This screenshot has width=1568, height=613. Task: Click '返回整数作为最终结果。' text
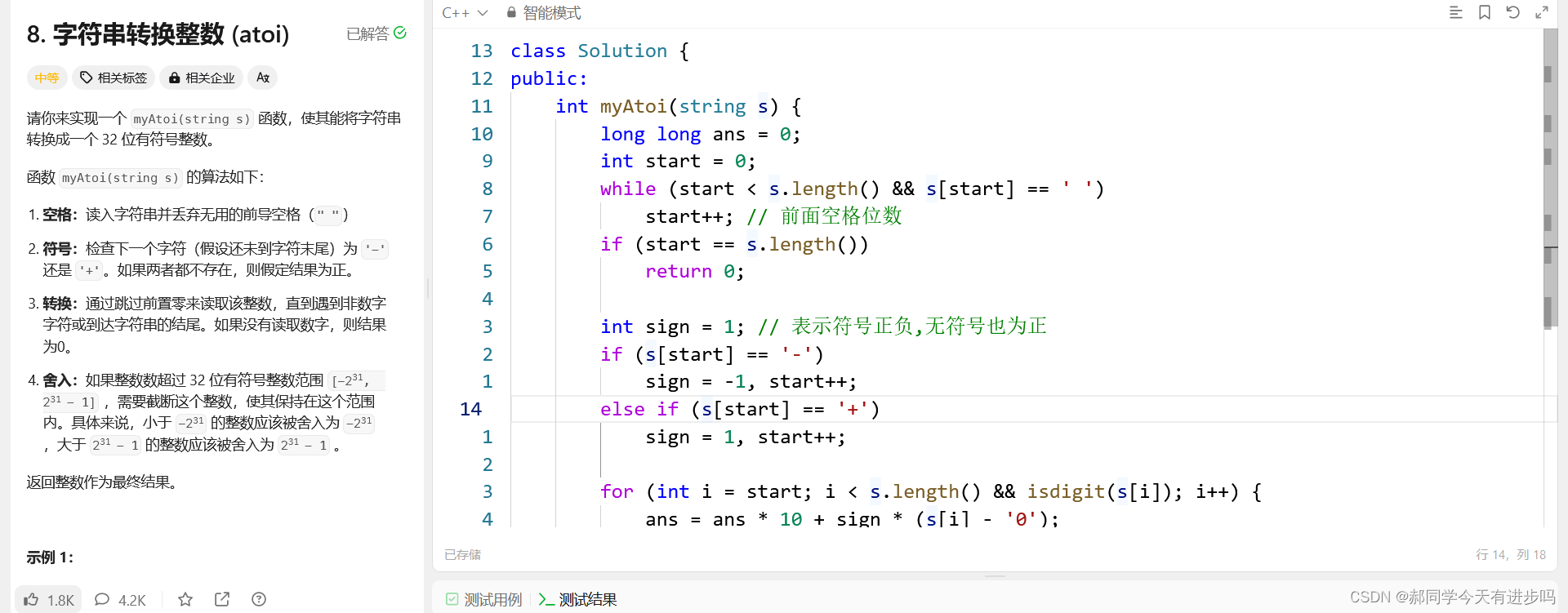click(x=102, y=482)
